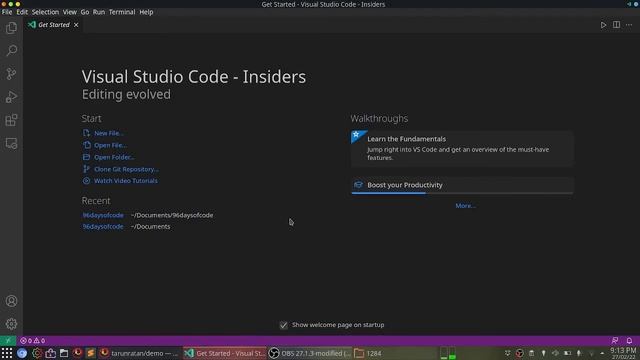Image resolution: width=640 pixels, height=360 pixels.
Task: Open the battery tray icon
Action: 567,353
